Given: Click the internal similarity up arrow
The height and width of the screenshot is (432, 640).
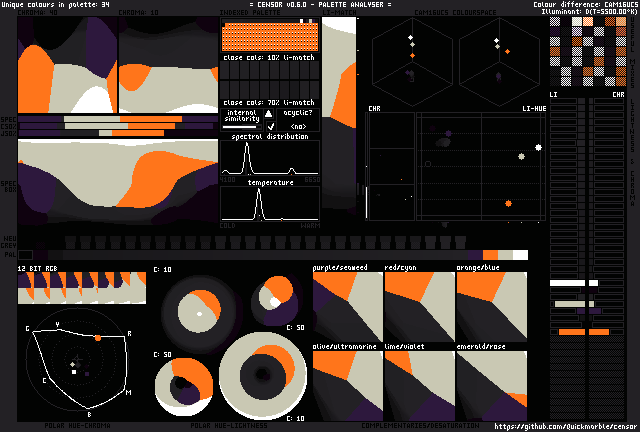Looking at the screenshot, I should [x=268, y=114].
